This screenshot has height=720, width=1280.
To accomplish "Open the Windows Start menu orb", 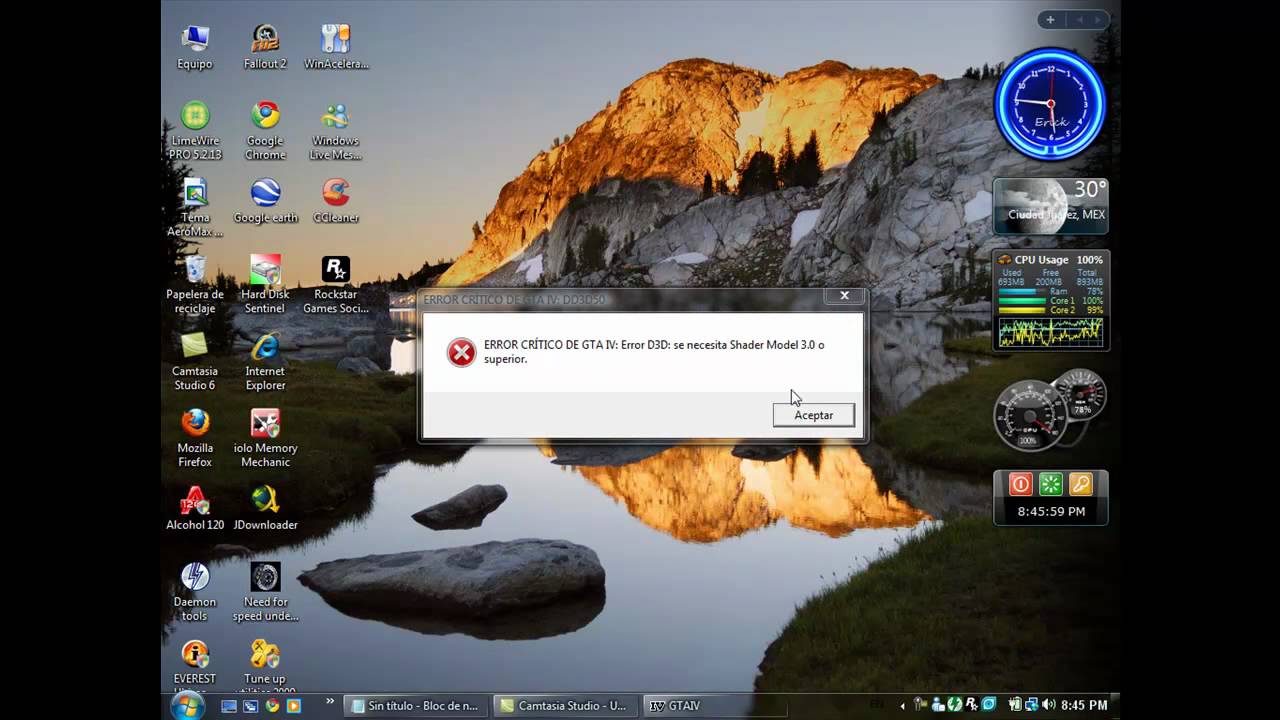I will 188,706.
